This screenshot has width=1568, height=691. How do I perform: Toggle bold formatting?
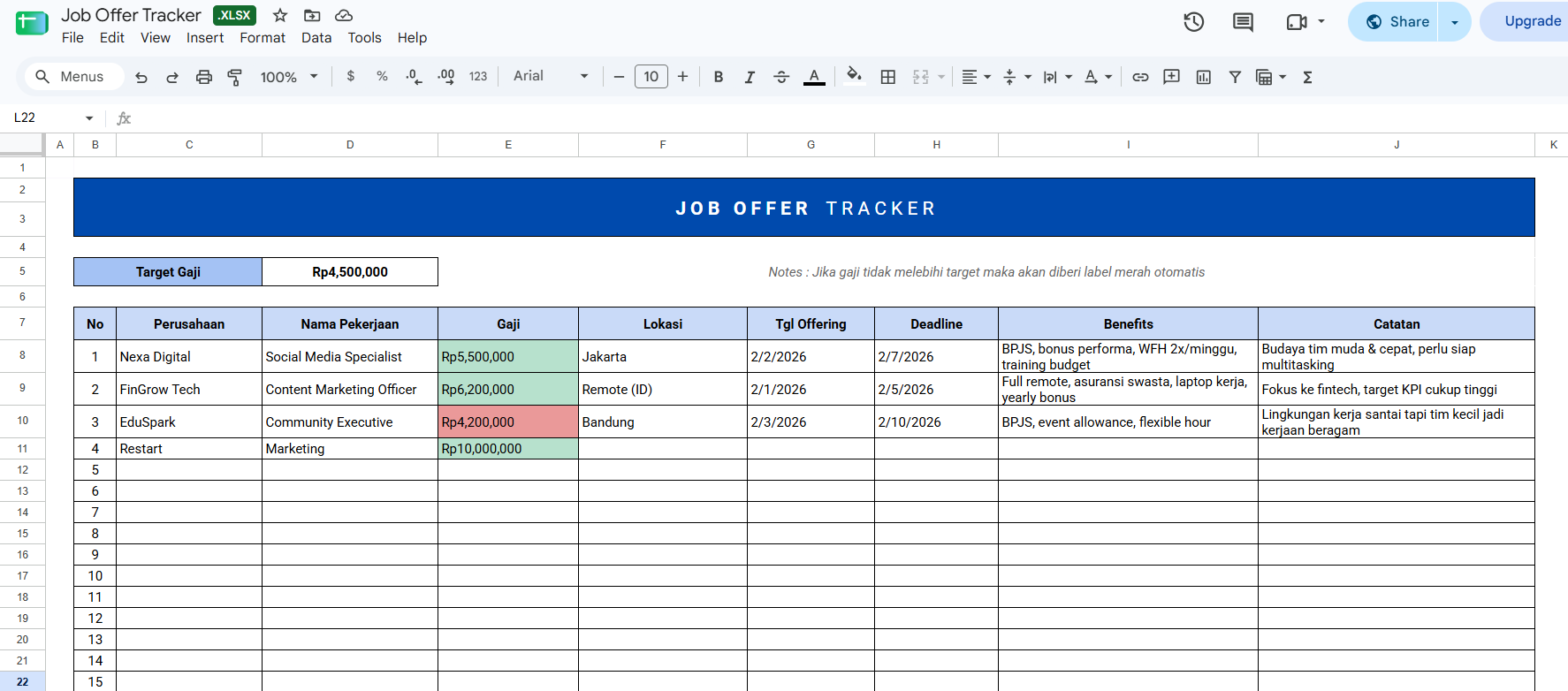point(719,77)
